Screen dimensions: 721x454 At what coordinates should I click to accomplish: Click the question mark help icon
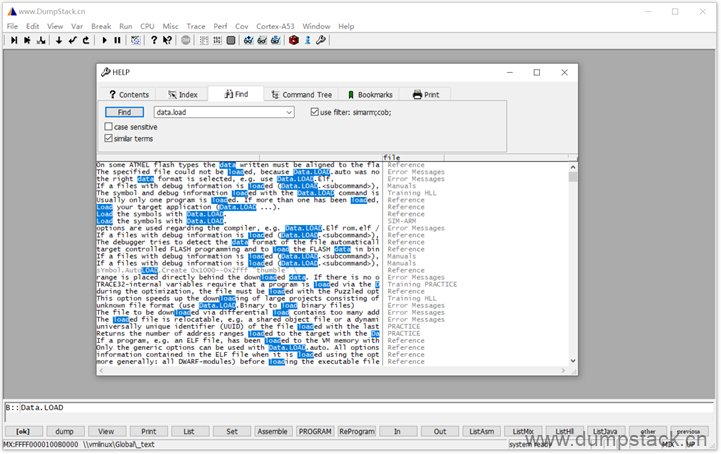153,41
